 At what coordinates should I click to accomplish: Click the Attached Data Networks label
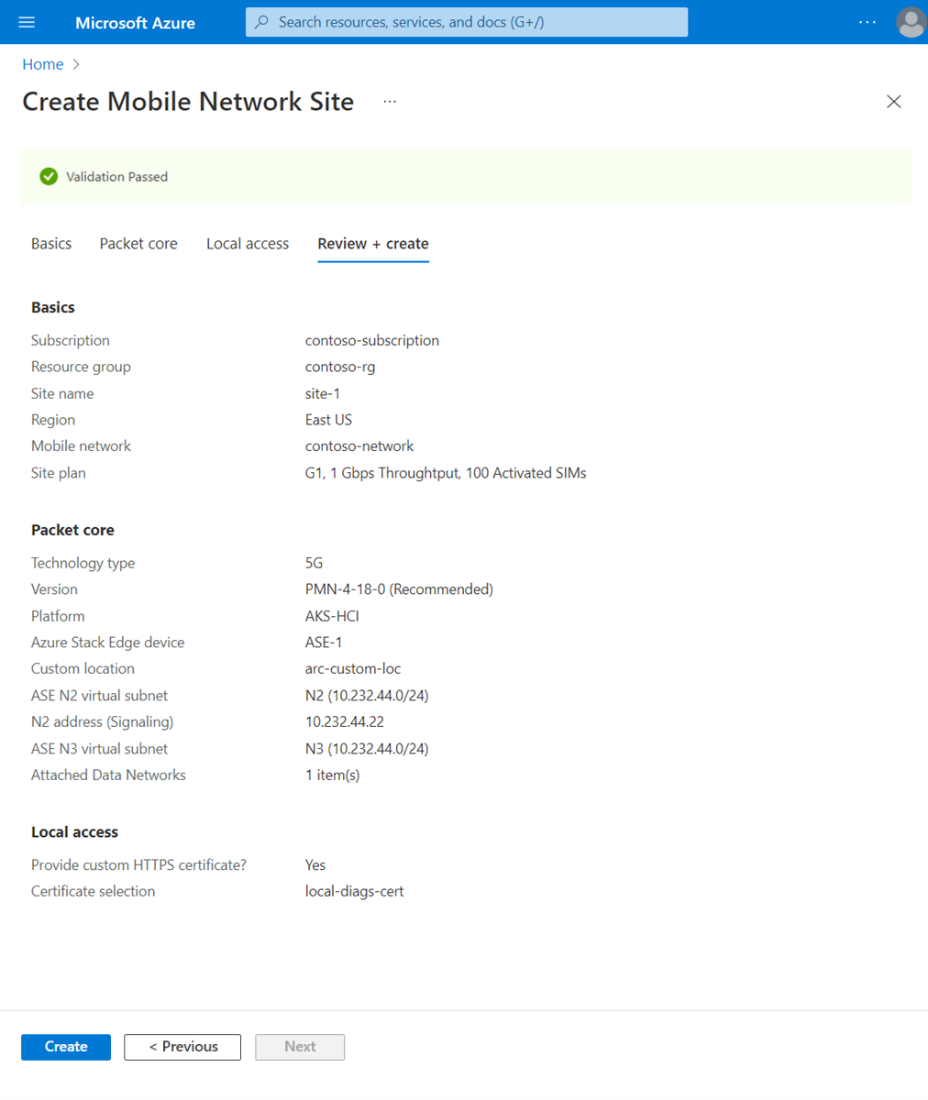(108, 775)
